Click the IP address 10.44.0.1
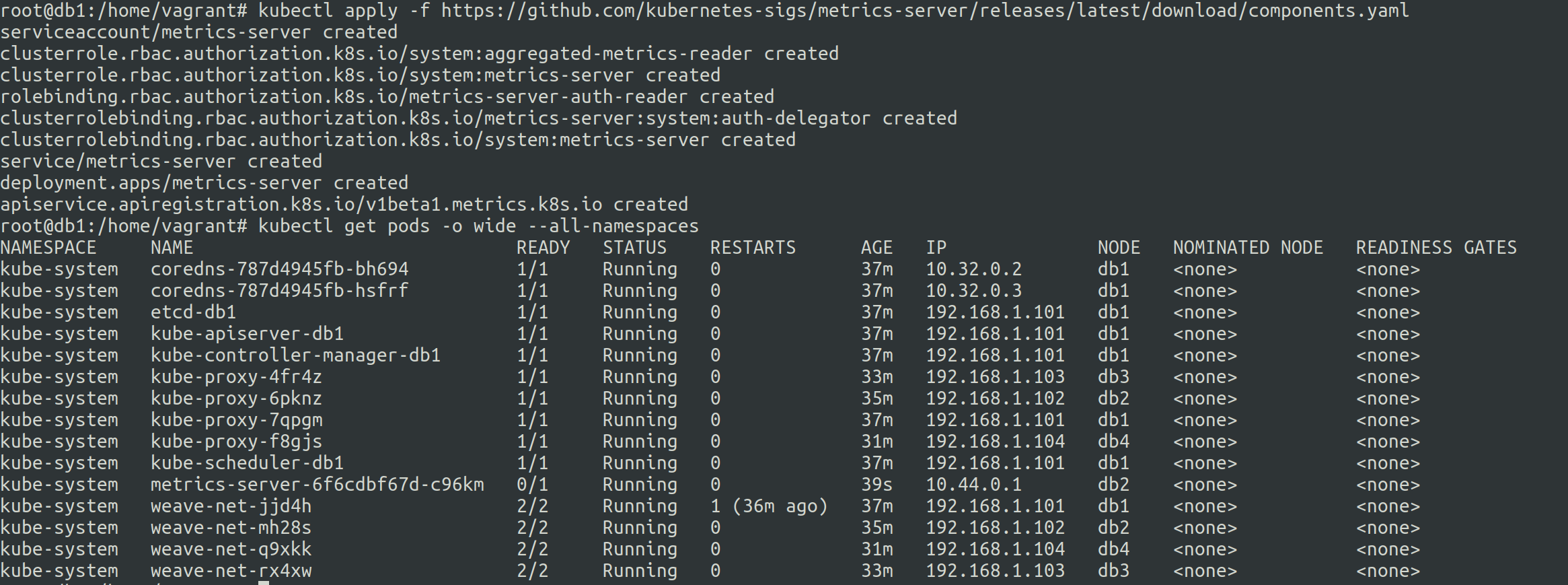Viewport: 1568px width, 585px height. (973, 485)
